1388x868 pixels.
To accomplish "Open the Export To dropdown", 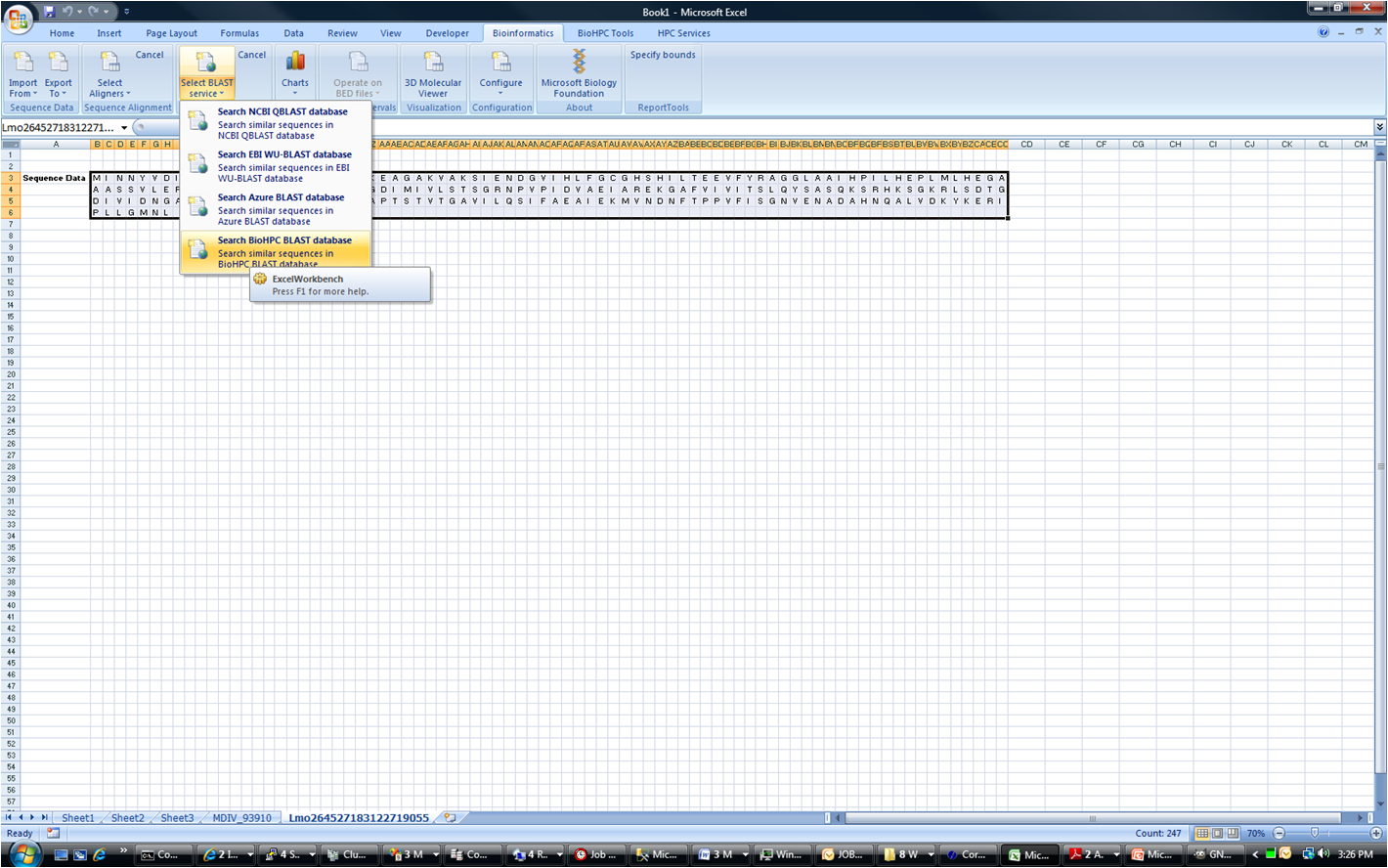I will click(x=59, y=73).
